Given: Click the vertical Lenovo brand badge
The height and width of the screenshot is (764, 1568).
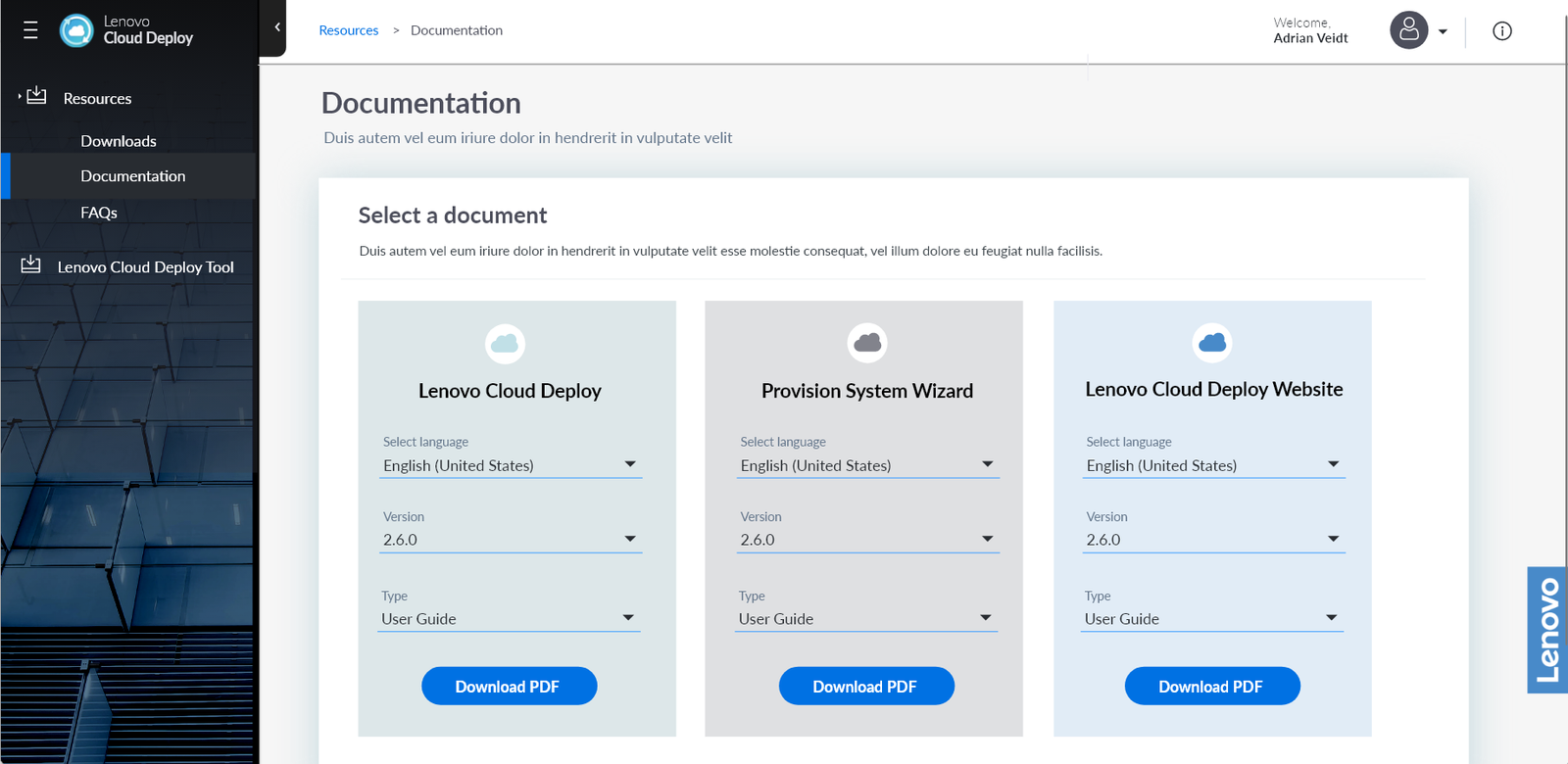Looking at the screenshot, I should point(1546,630).
